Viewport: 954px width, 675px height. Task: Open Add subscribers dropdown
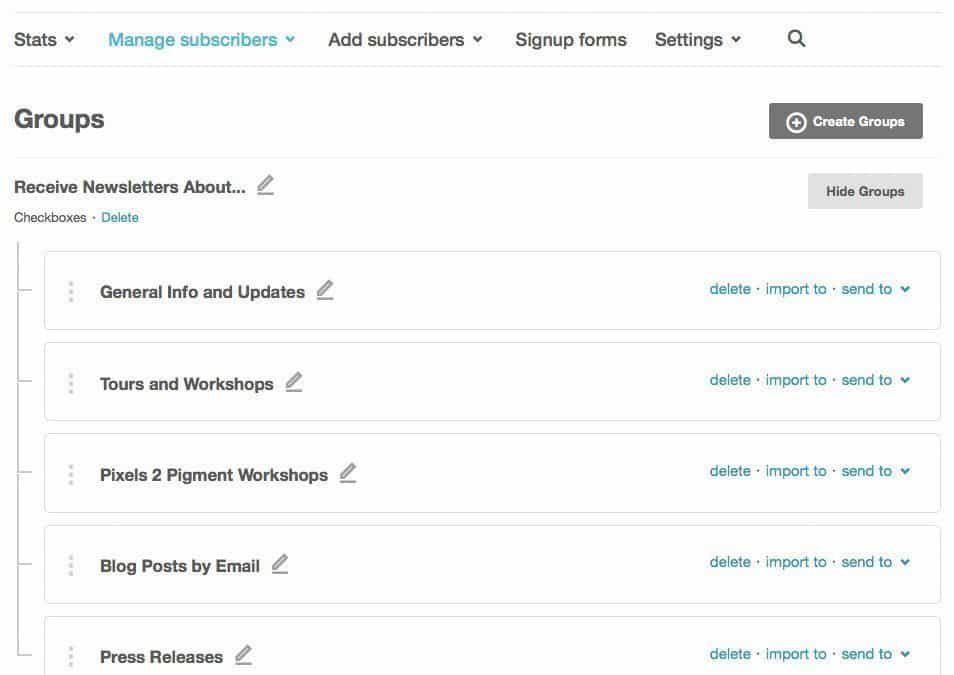click(x=405, y=40)
